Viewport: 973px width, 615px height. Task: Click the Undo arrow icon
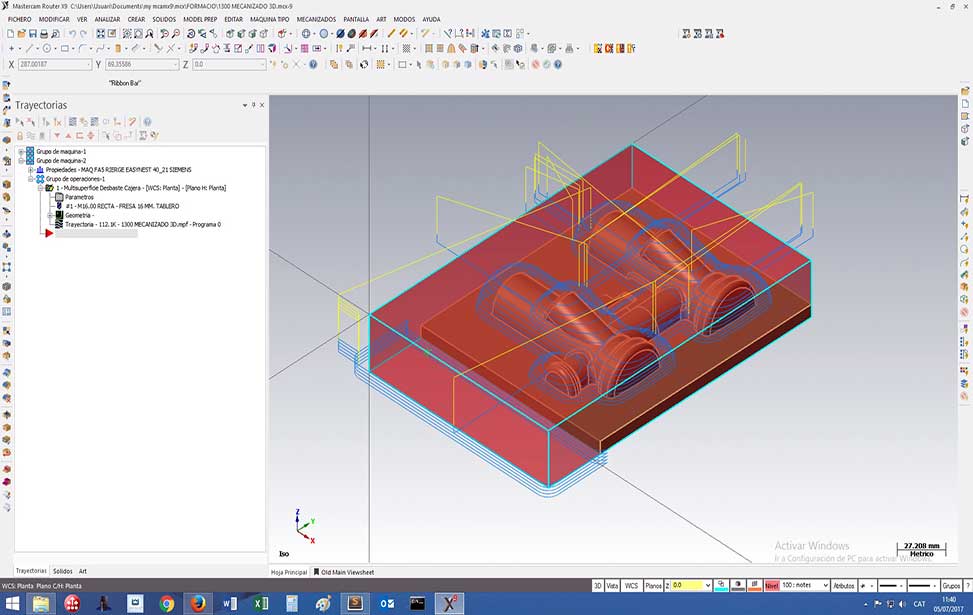(x=72, y=34)
